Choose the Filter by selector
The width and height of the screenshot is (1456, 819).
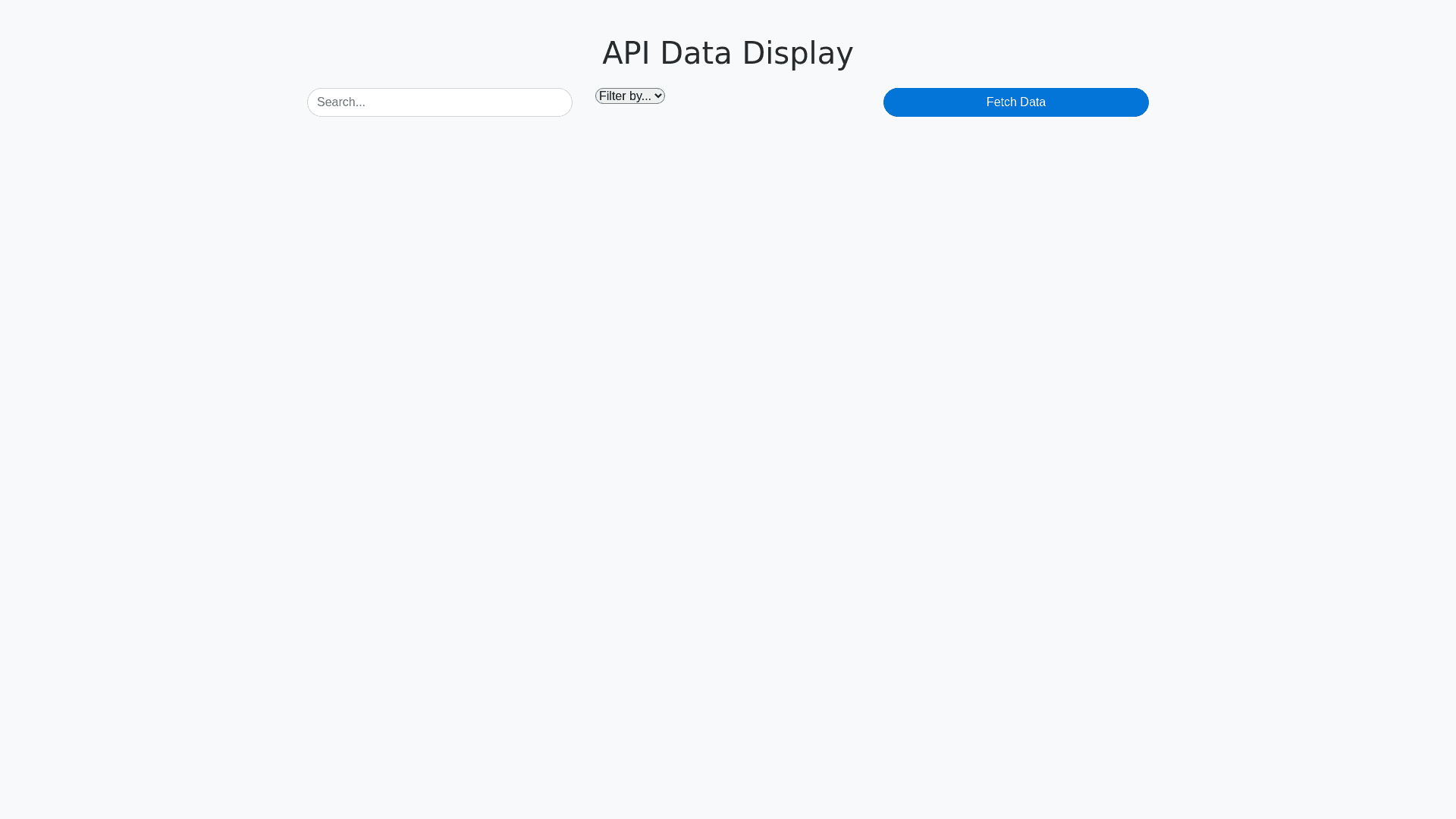point(629,96)
